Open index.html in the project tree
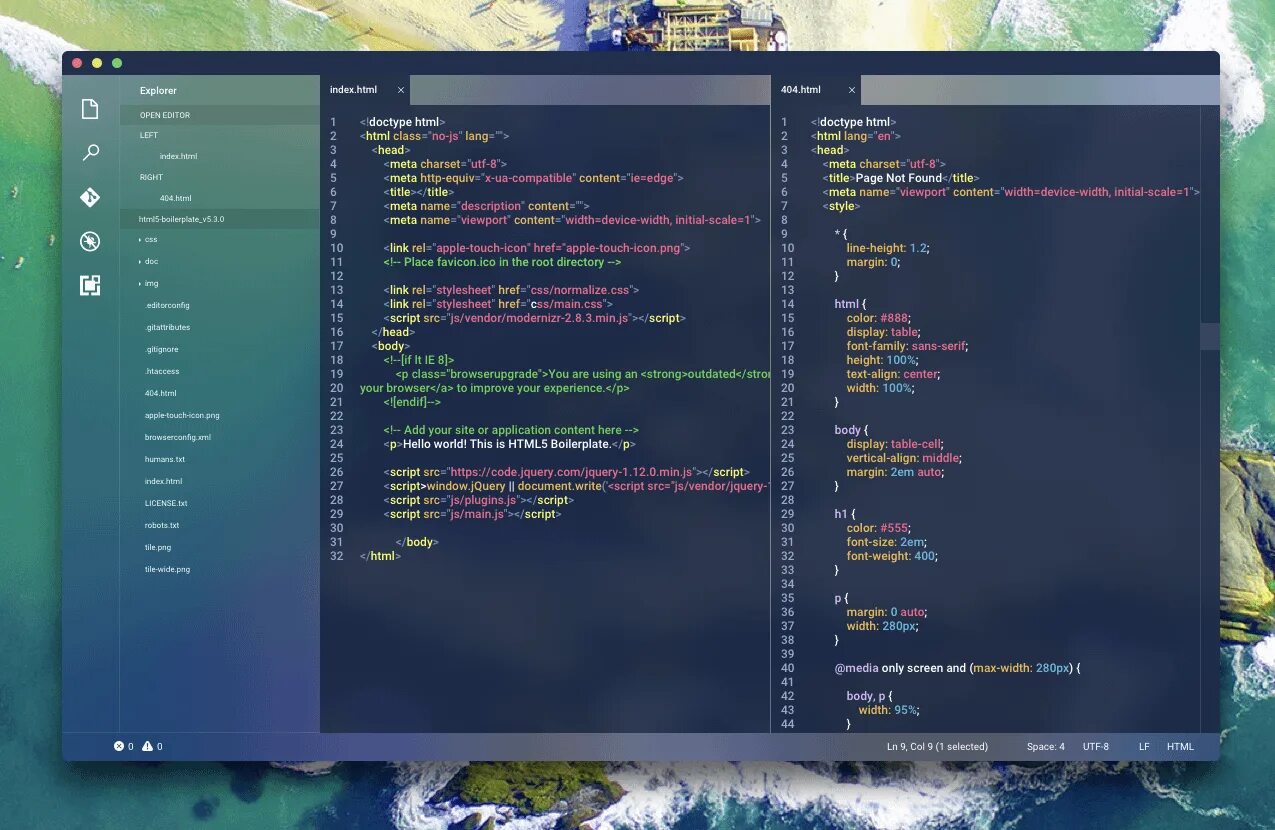Screen dimensions: 1275x830 click(x=164, y=481)
